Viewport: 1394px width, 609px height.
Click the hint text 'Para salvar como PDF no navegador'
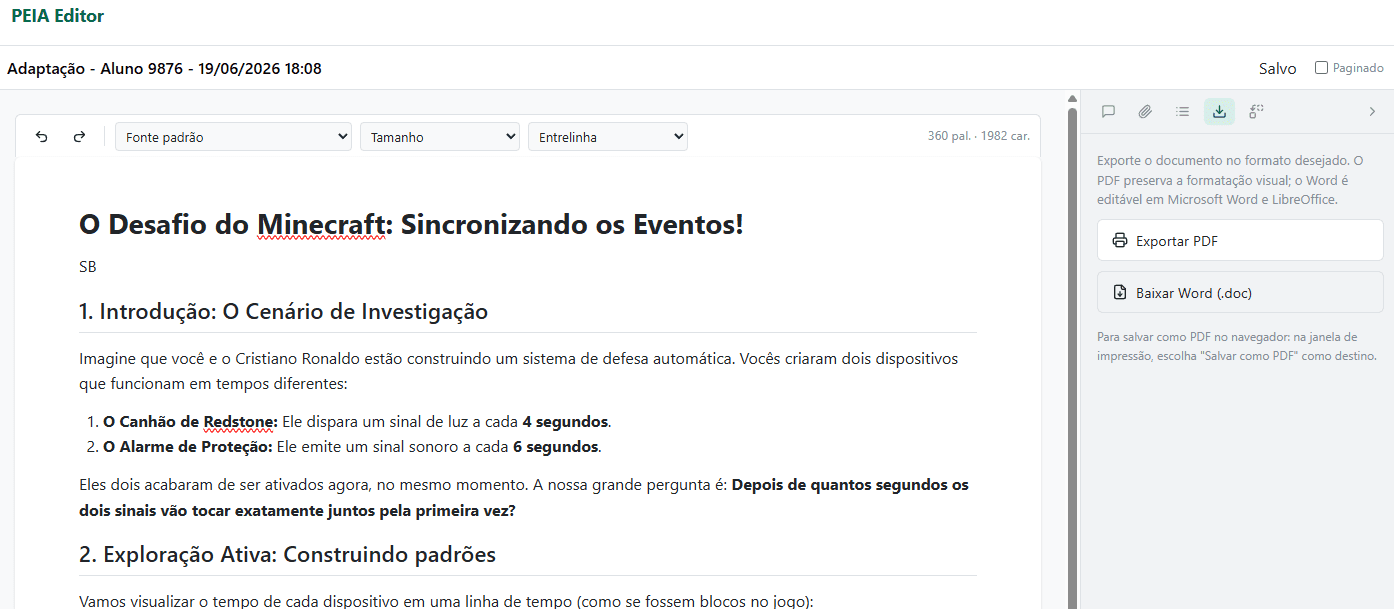click(1237, 346)
